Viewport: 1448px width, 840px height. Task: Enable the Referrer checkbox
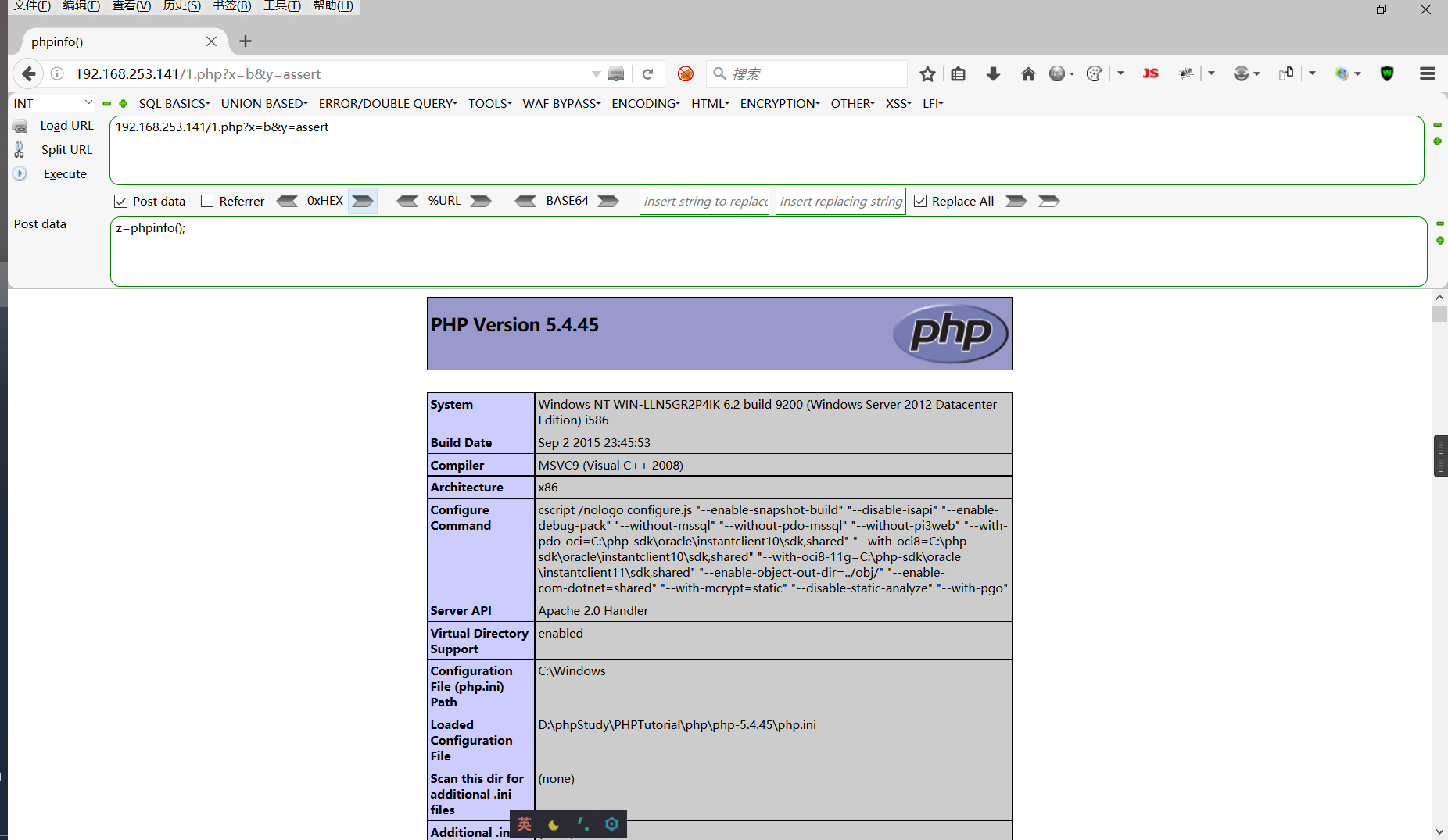point(207,201)
